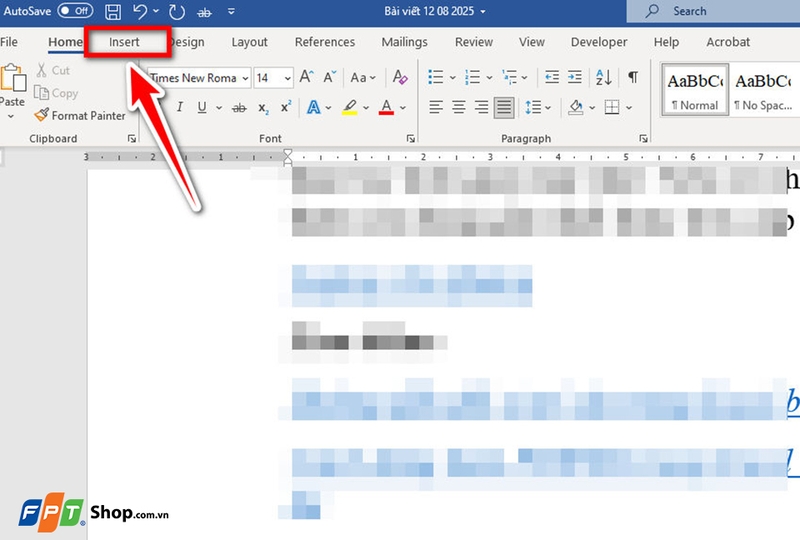Click Cut in the Clipboard group
Image resolution: width=800 pixels, height=540 pixels.
(x=53, y=70)
